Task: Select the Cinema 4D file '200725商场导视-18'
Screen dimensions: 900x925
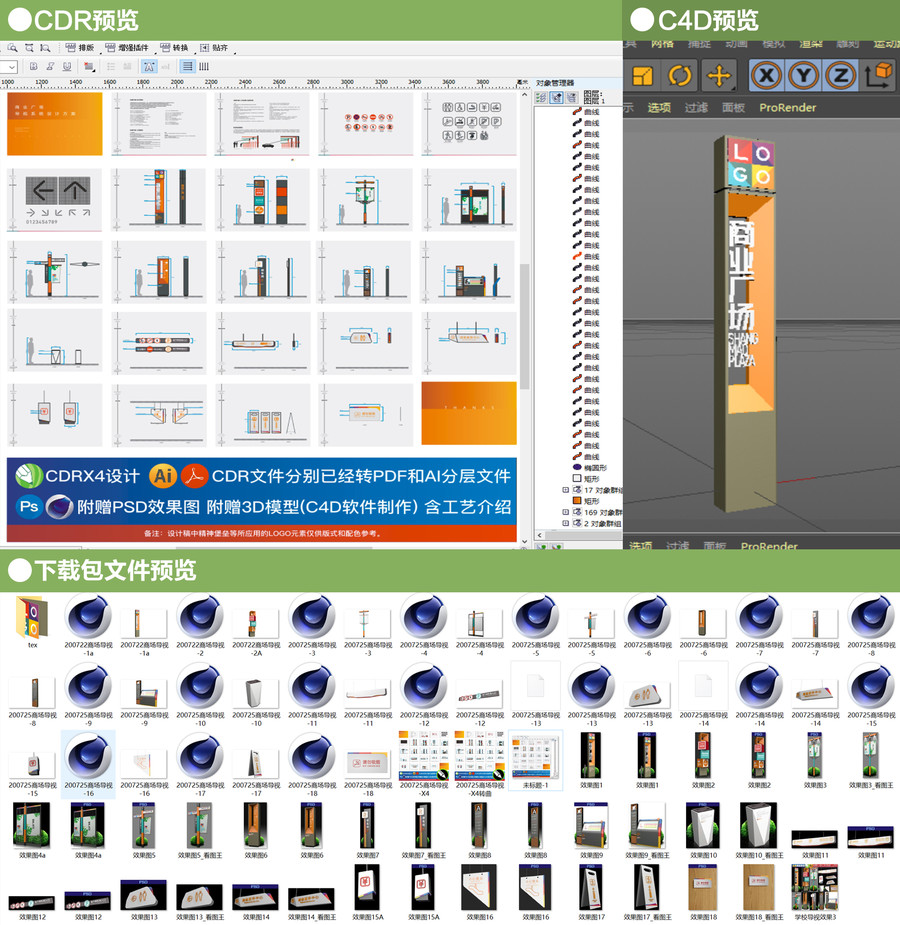Action: tap(313, 766)
